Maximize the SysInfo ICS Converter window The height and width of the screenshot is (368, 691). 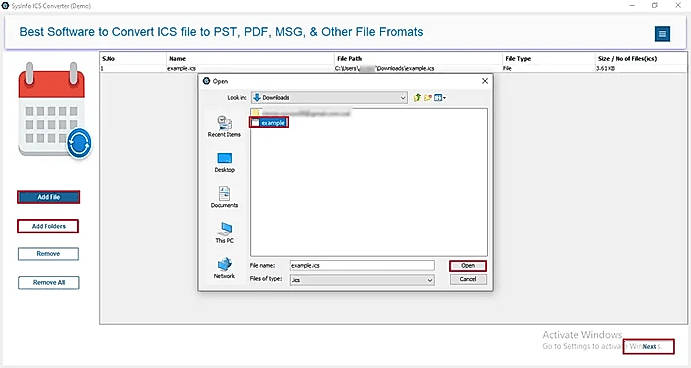(x=655, y=5)
